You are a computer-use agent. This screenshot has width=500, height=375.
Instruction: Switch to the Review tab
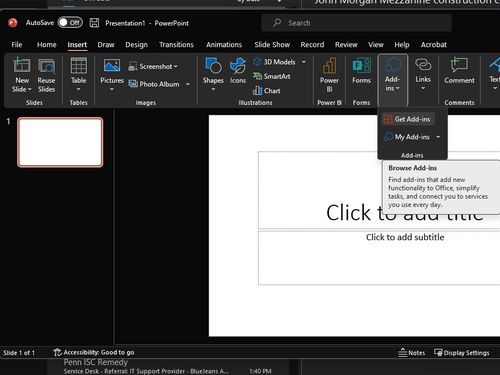[346, 45]
